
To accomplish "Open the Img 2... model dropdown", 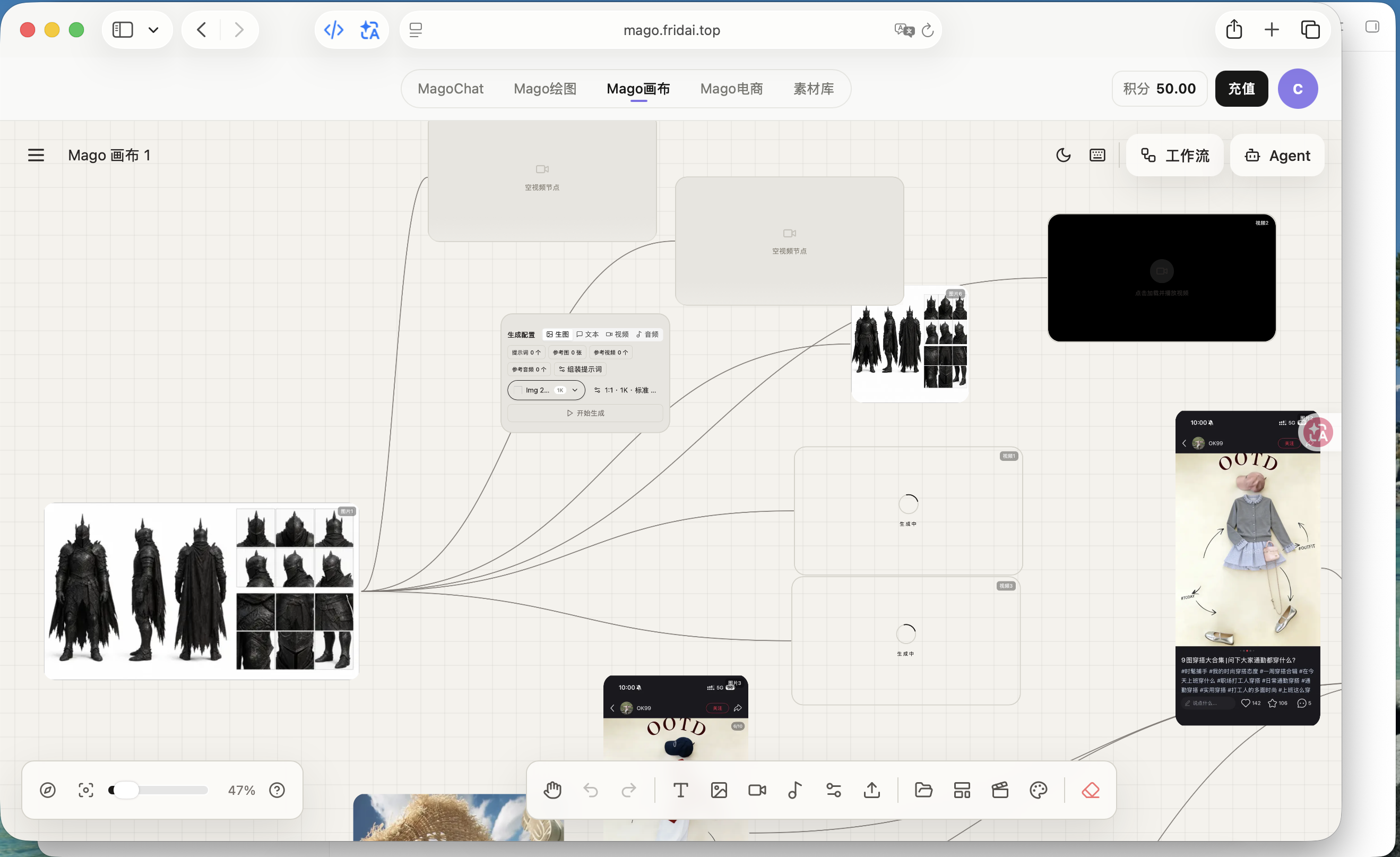I will tap(546, 390).
